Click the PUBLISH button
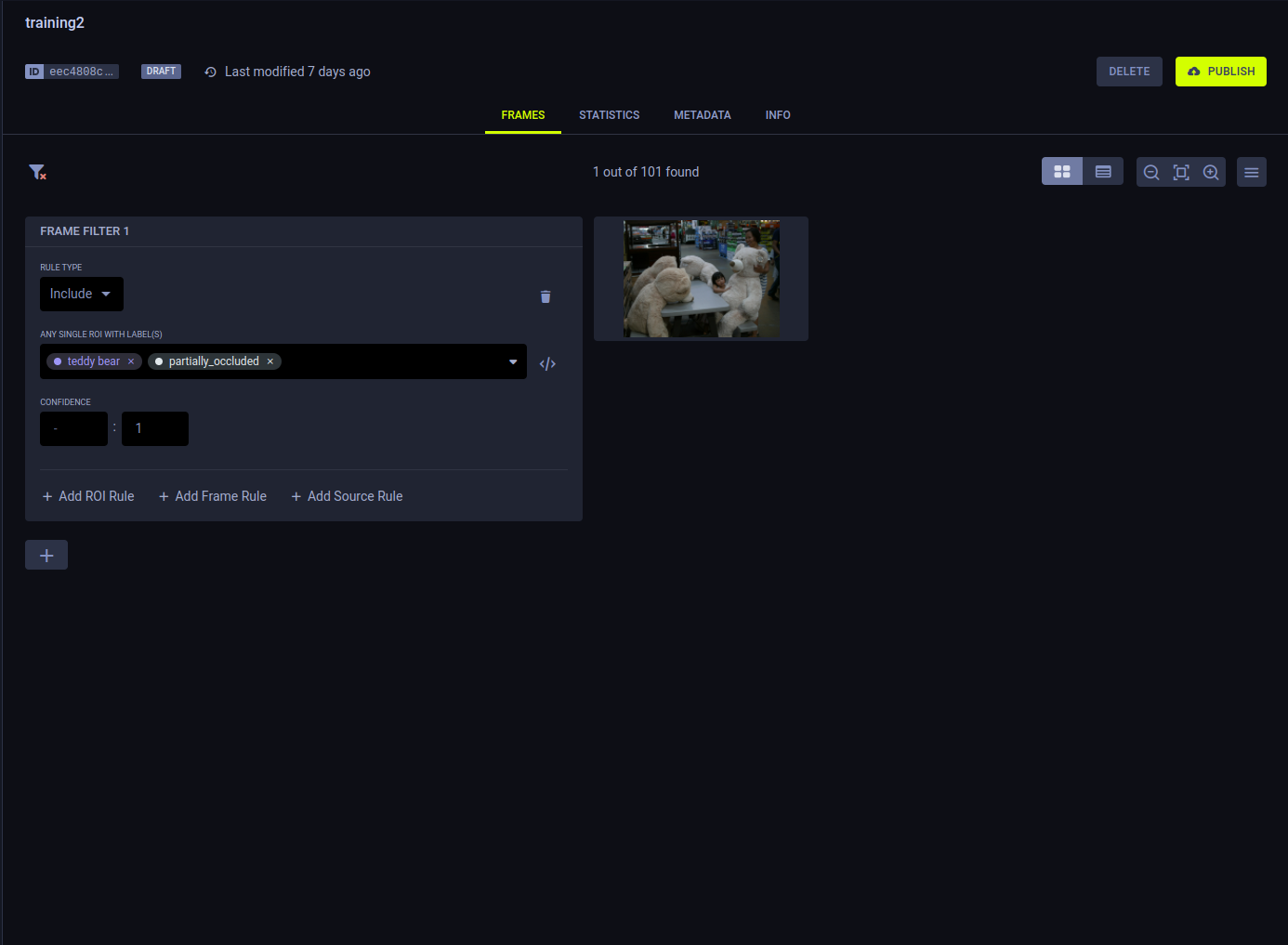The image size is (1288, 945). click(1220, 72)
